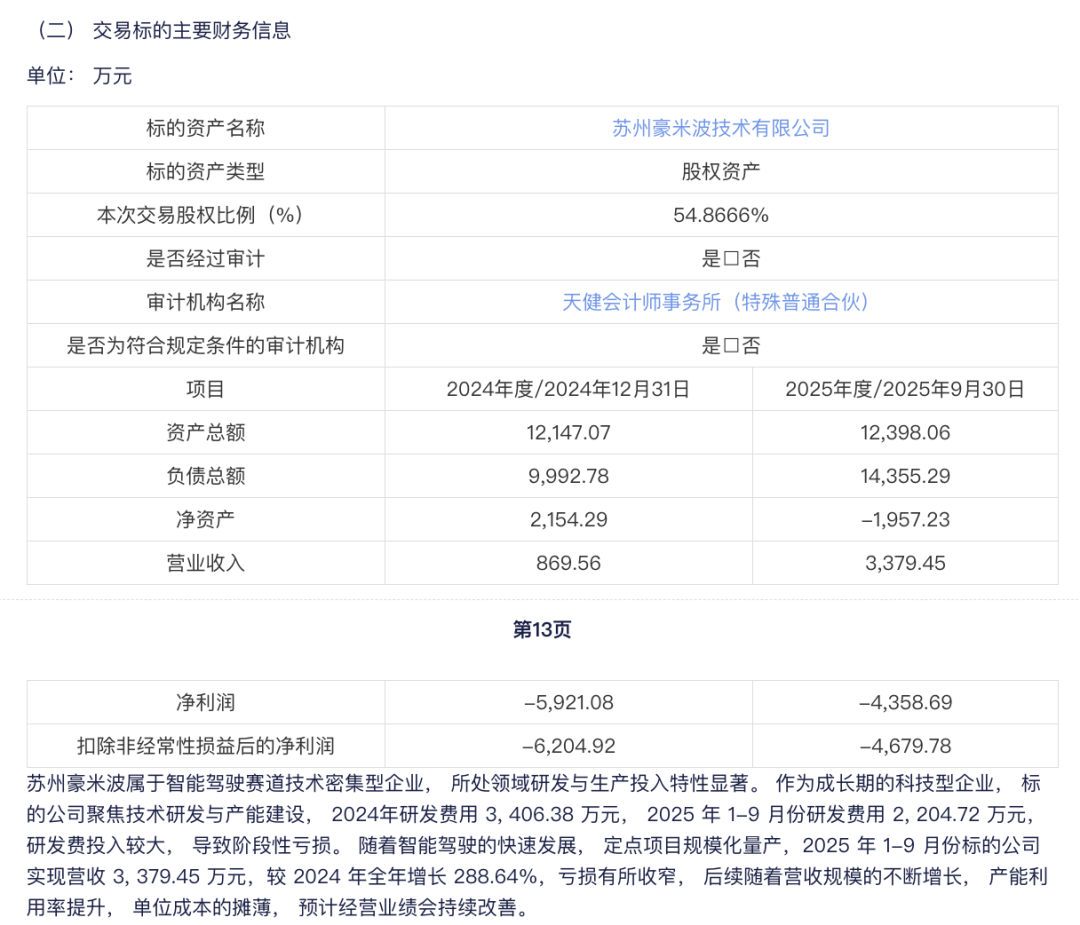Select the 2025年度/2025年9月30日 column header
This screenshot has height=925, width=1080.
point(905,389)
